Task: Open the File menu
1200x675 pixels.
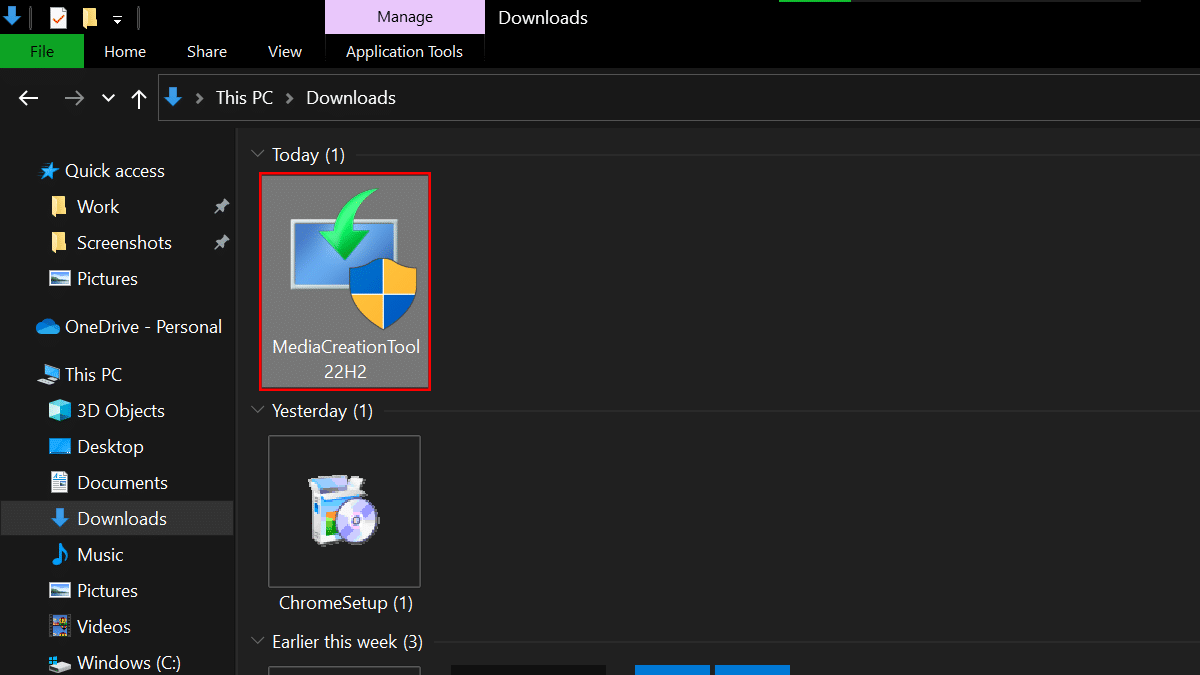Action: (x=42, y=51)
